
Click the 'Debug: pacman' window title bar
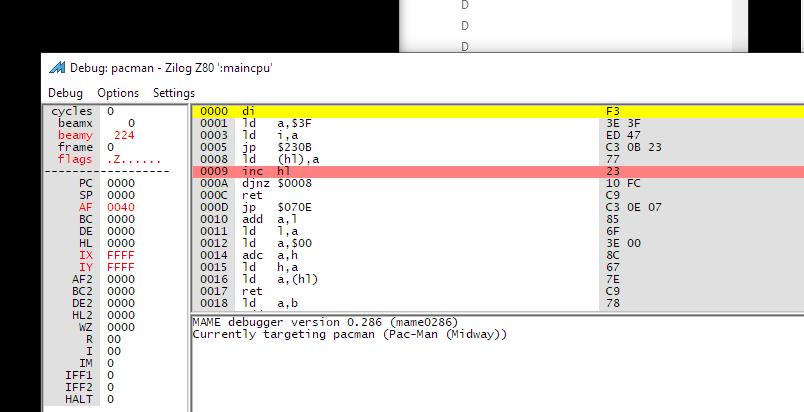click(400, 68)
